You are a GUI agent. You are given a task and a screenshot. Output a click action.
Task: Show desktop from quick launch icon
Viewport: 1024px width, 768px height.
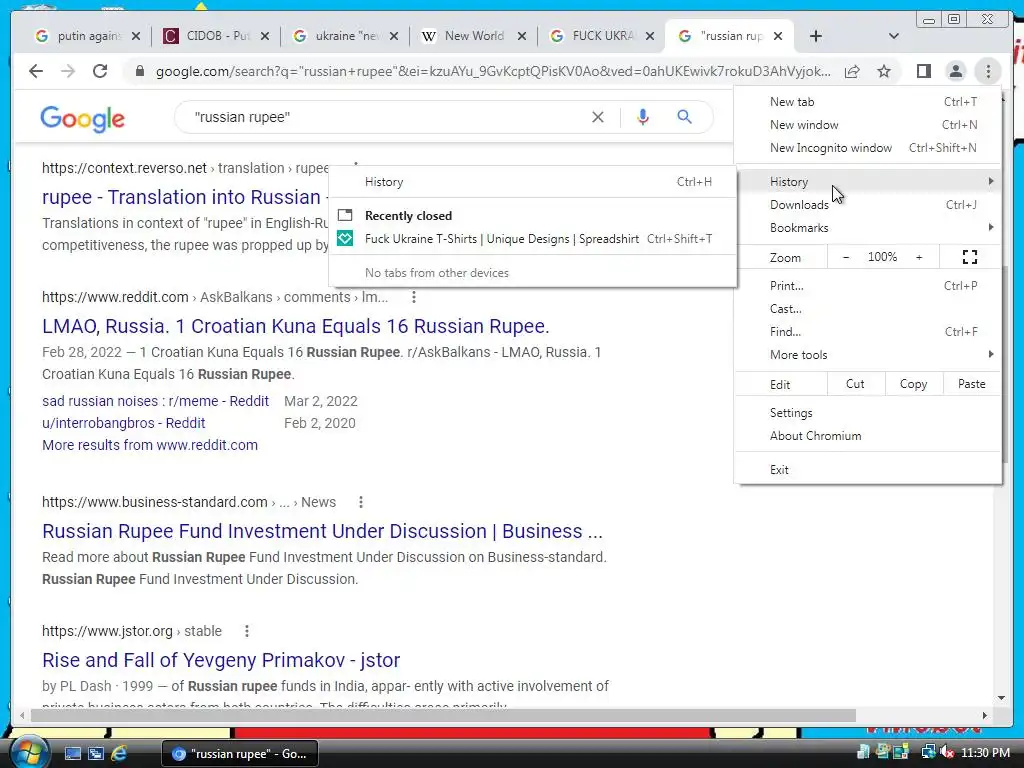click(x=72, y=753)
